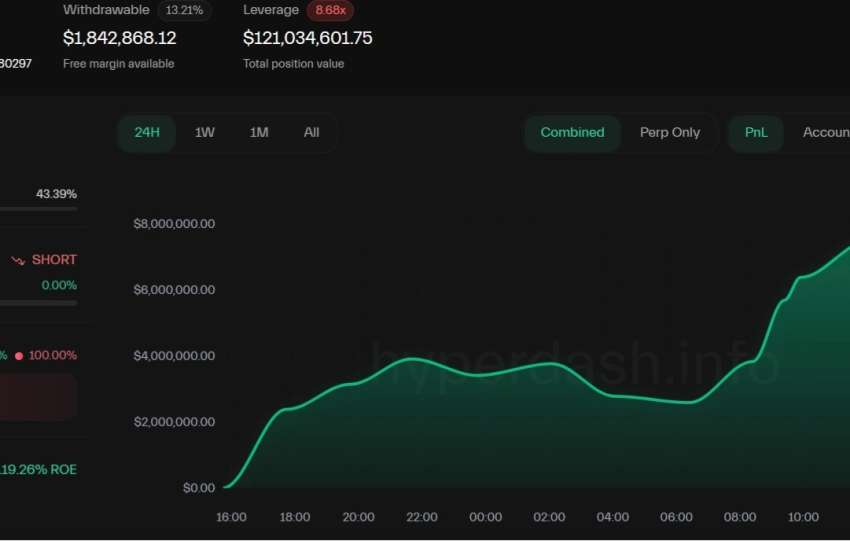850x541 pixels.
Task: Switch the chart to the 1W range
Action: coord(204,132)
